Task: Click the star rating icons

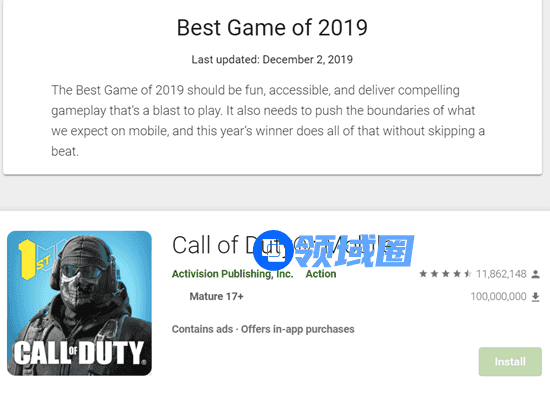Action: pyautogui.click(x=445, y=274)
